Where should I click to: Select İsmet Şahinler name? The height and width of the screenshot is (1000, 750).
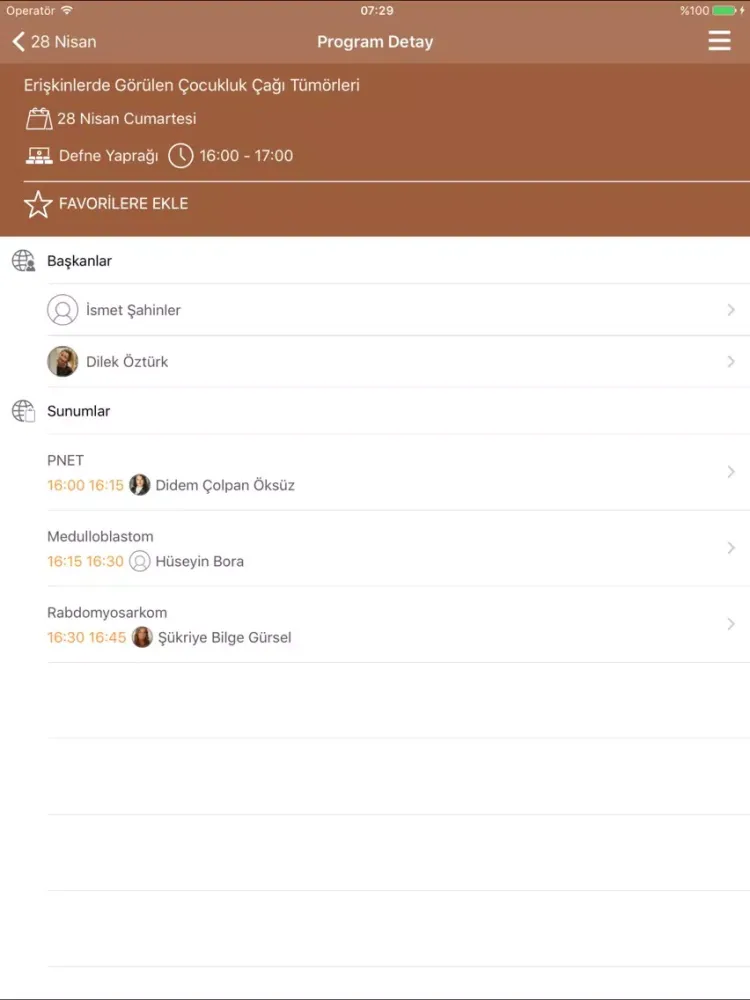133,310
